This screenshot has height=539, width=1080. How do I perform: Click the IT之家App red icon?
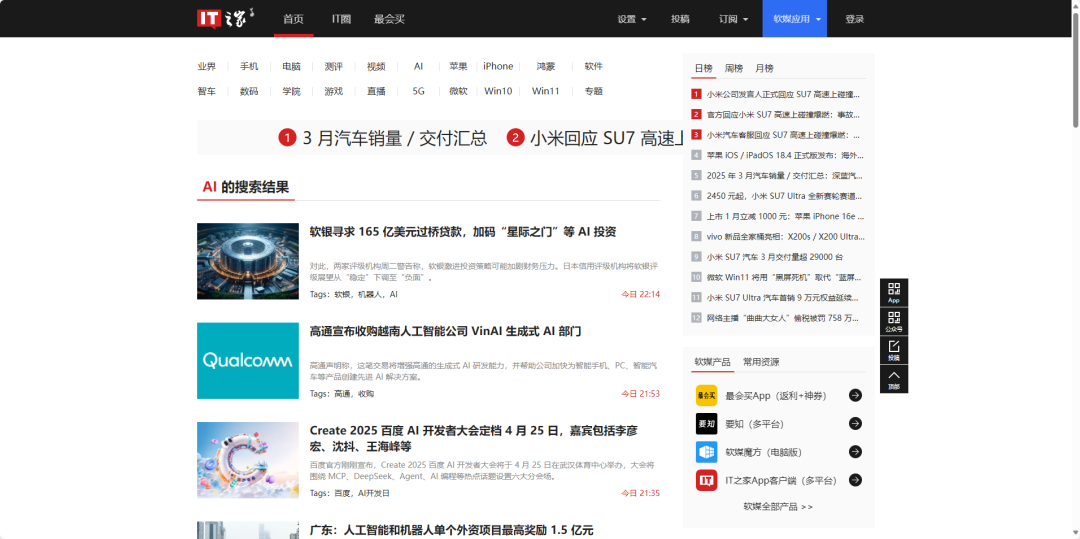pyautogui.click(x=706, y=480)
